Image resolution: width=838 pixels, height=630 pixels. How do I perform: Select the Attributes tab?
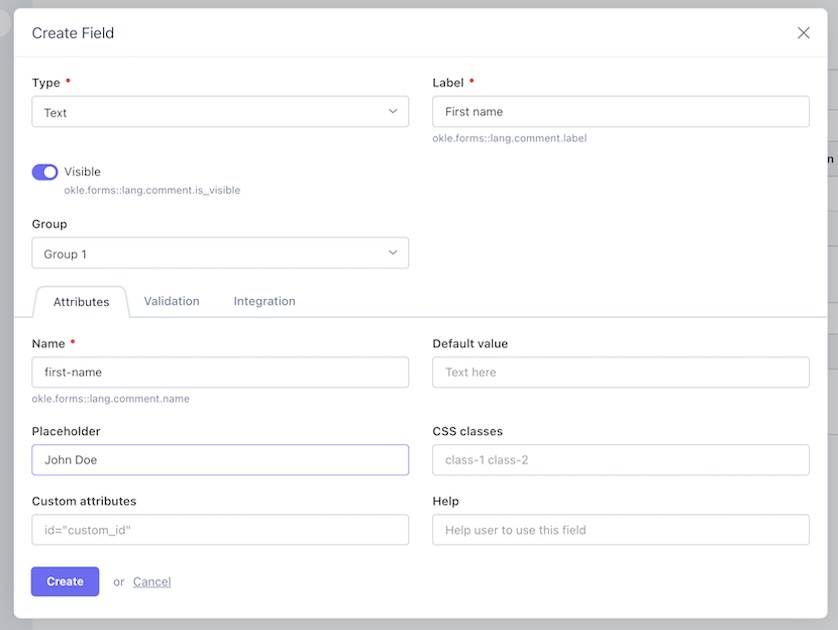click(81, 302)
